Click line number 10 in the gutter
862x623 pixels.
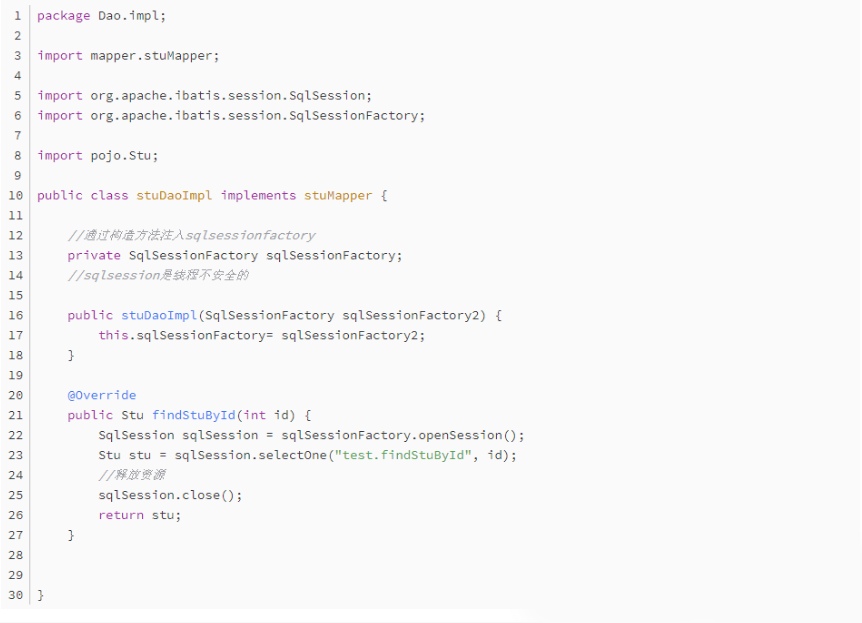pyautogui.click(x=14, y=195)
